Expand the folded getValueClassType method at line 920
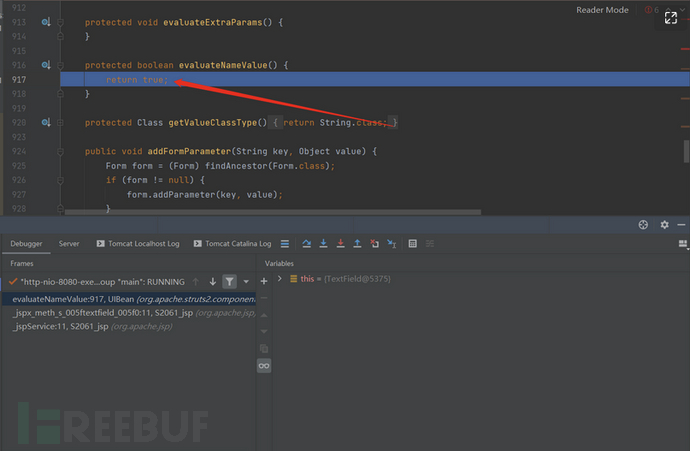690x451 pixels. click(x=61, y=122)
